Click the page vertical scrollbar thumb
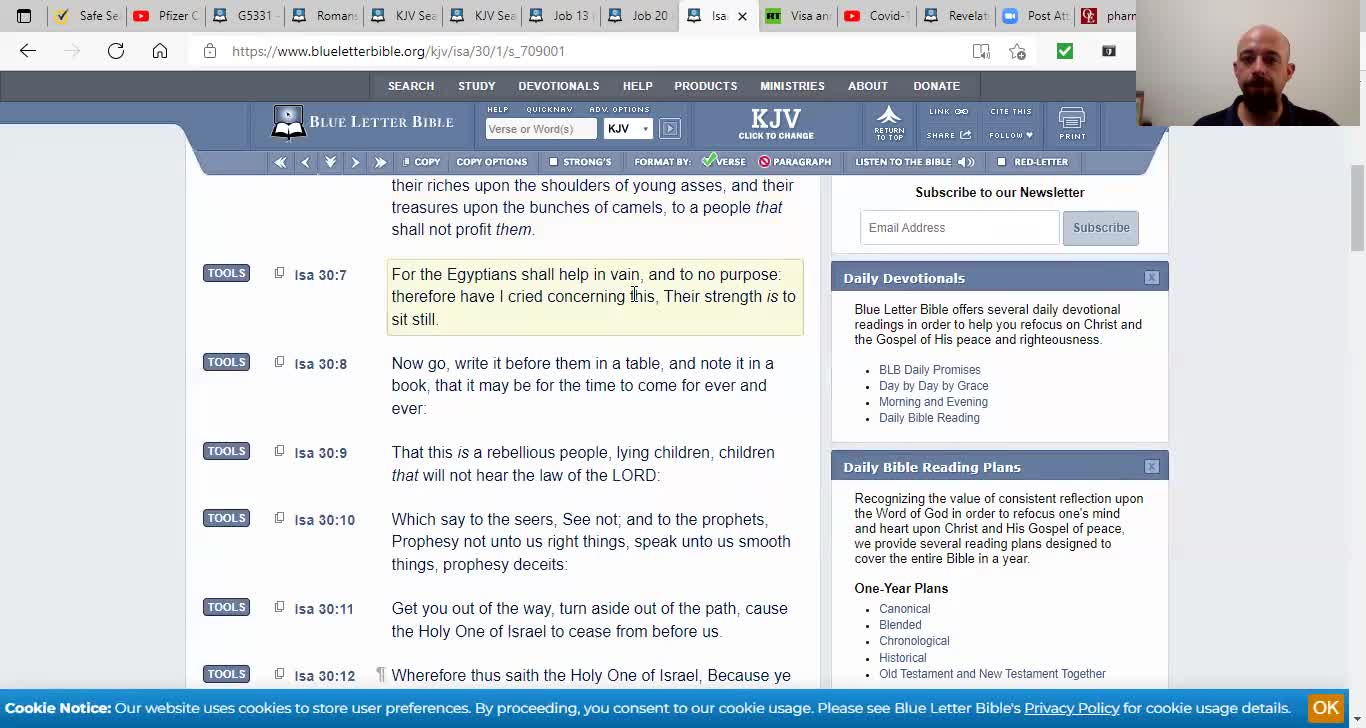Viewport: 1366px width, 728px height. pyautogui.click(x=1357, y=208)
